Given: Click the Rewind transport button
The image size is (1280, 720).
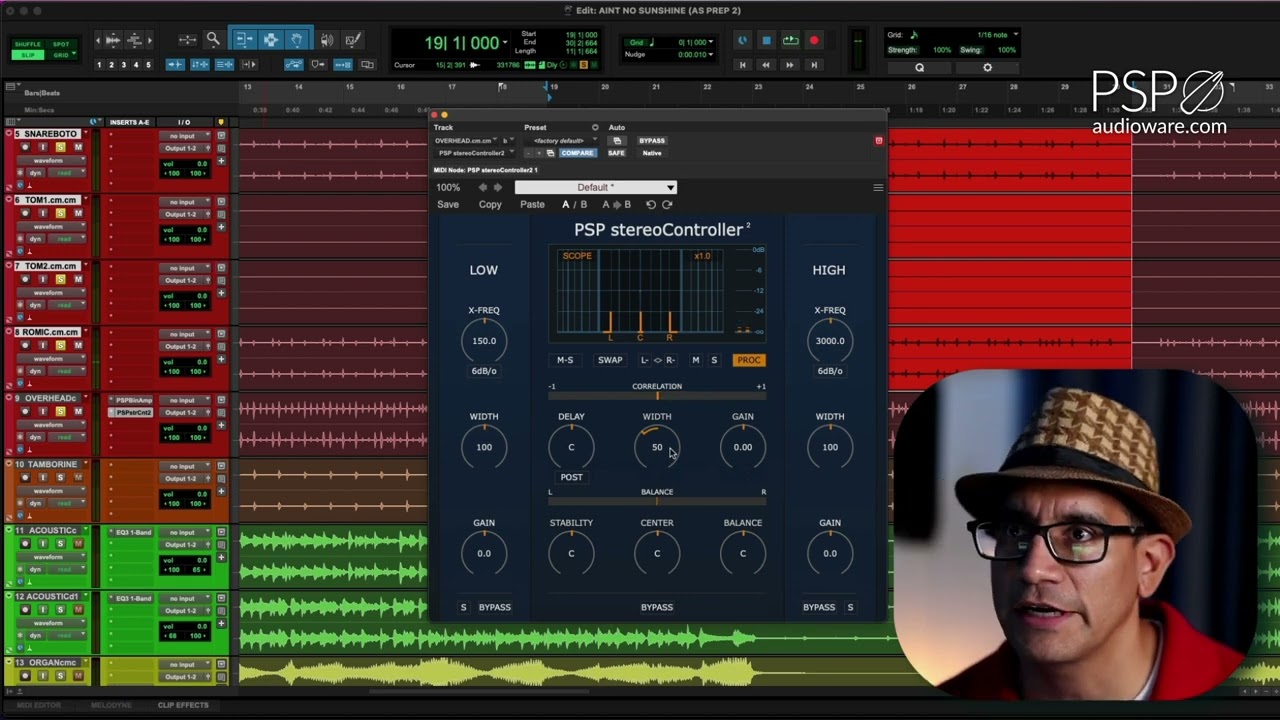Looking at the screenshot, I should (766, 65).
